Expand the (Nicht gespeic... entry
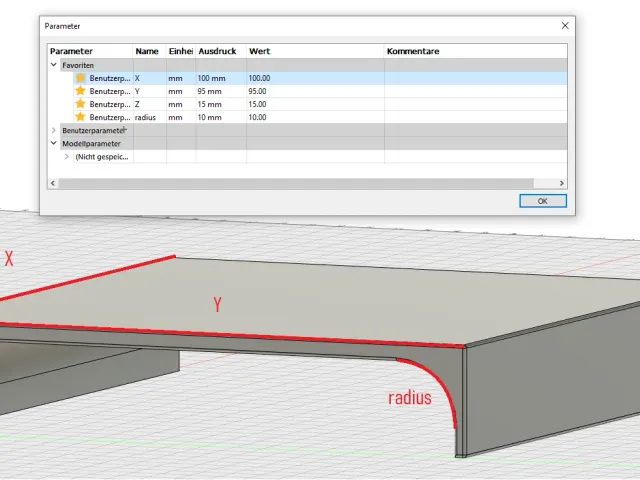Screen dimensions: 640x480 tap(67, 156)
